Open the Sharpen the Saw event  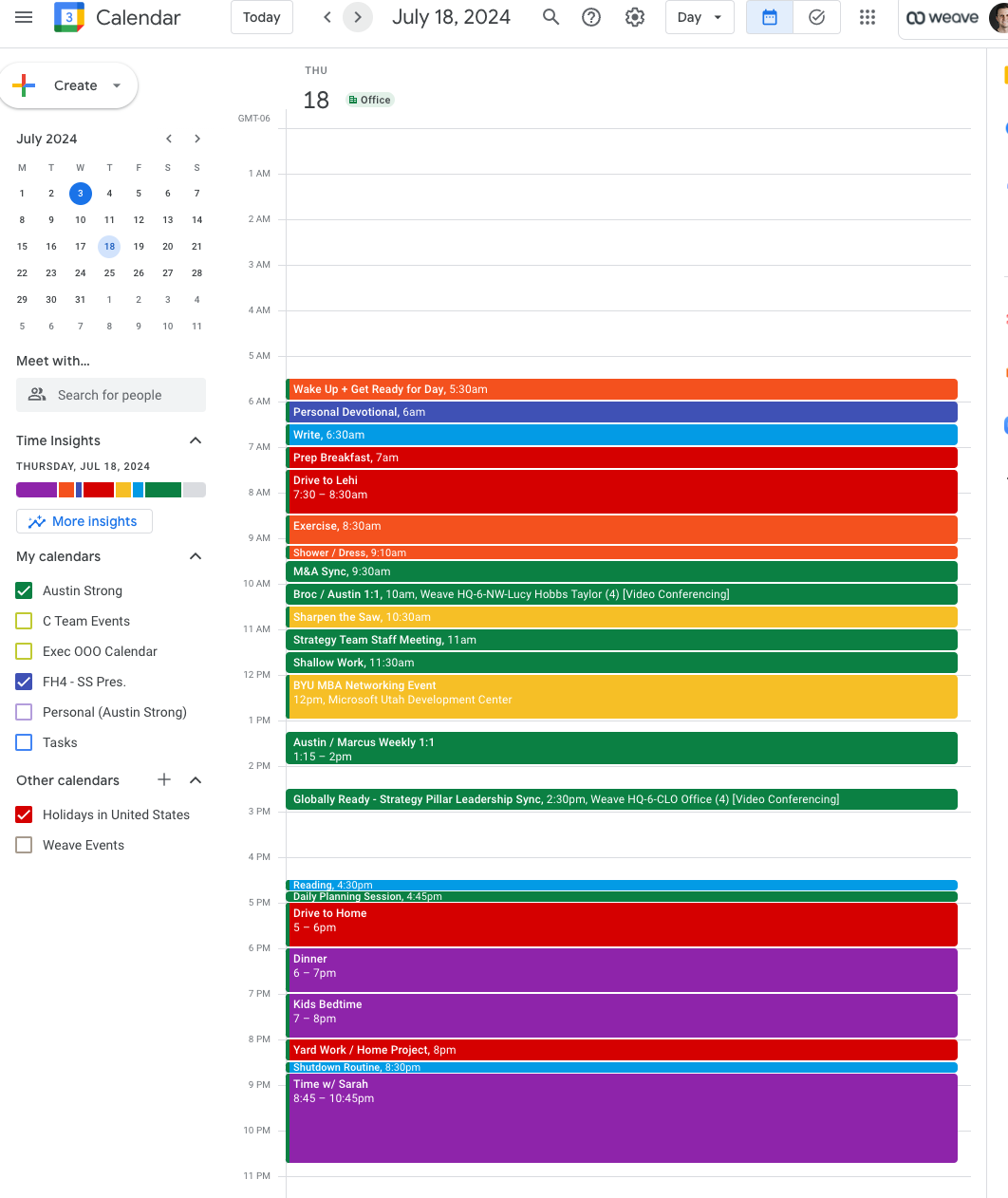(x=622, y=617)
